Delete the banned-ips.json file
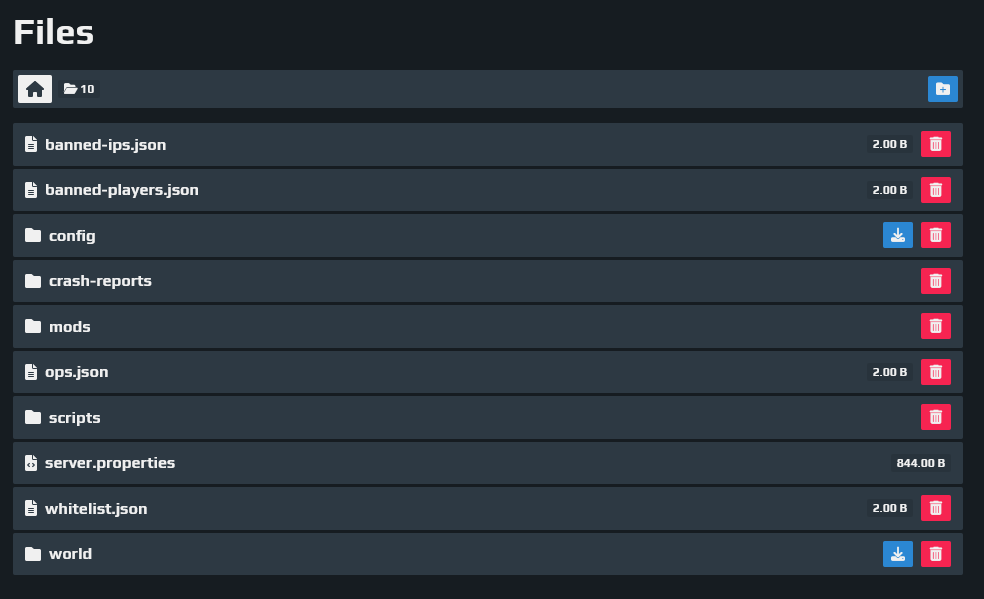Viewport: 984px width, 599px height. point(936,144)
